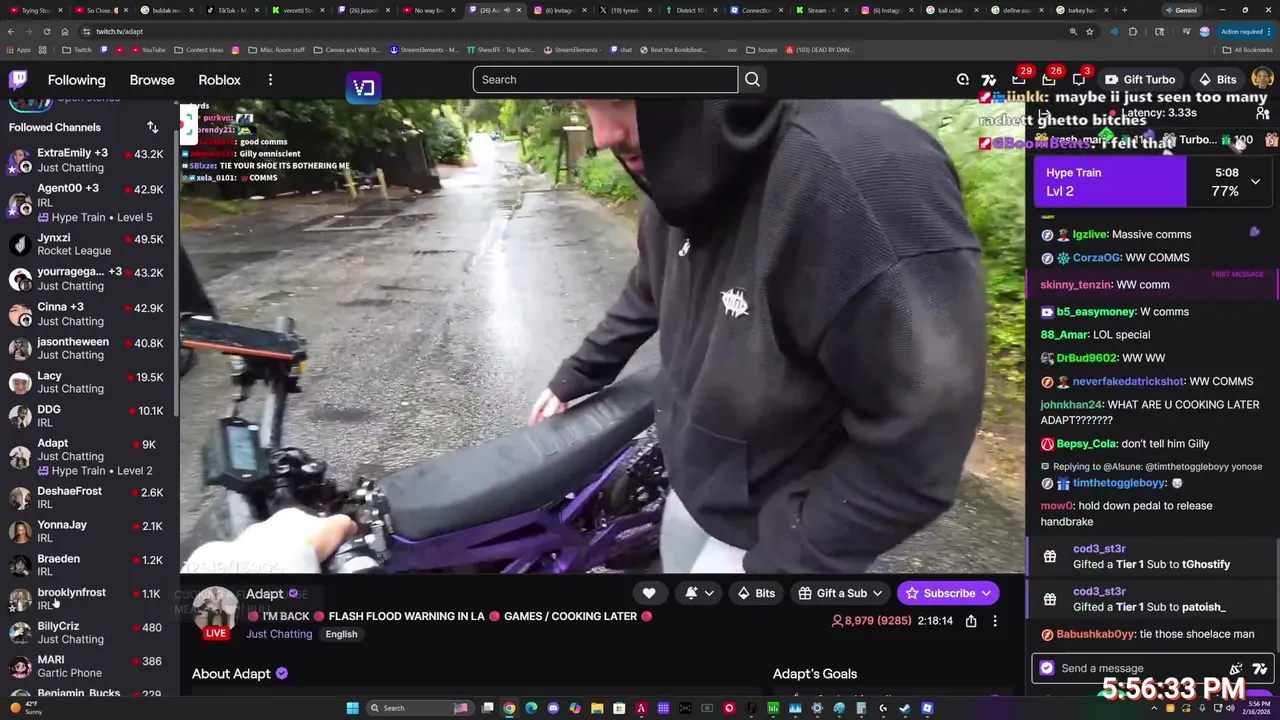Viewport: 1280px width, 720px height.
Task: Bookmark page with the star icon
Action: tap(1090, 31)
